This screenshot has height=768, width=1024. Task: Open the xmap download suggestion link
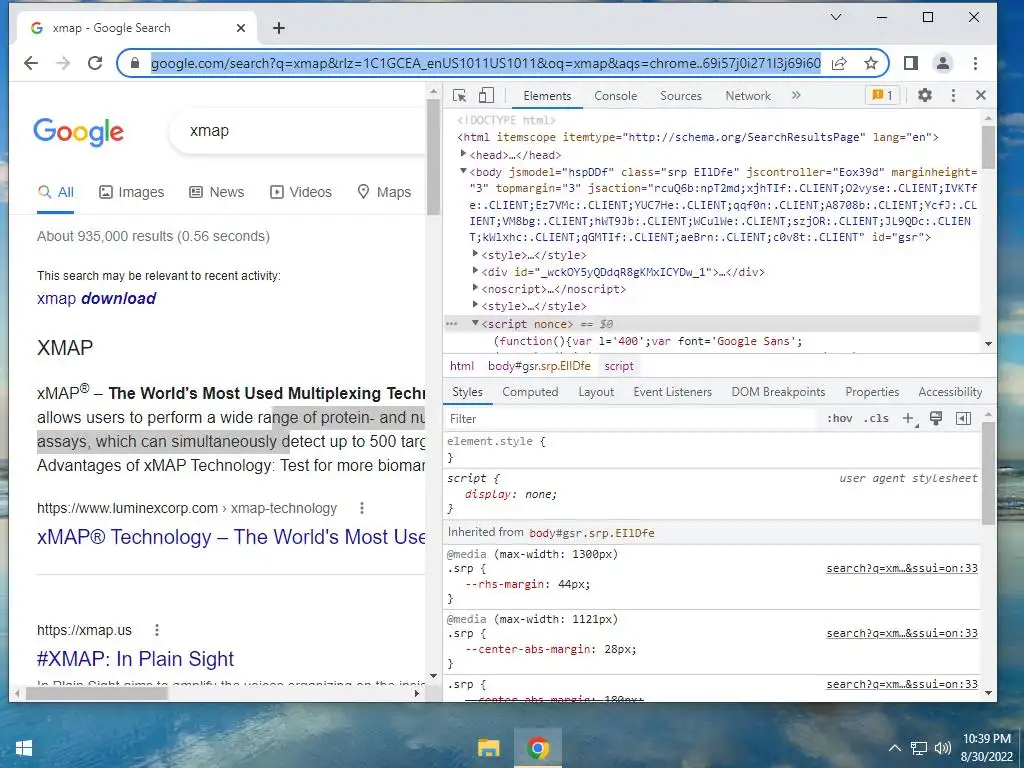[97, 298]
